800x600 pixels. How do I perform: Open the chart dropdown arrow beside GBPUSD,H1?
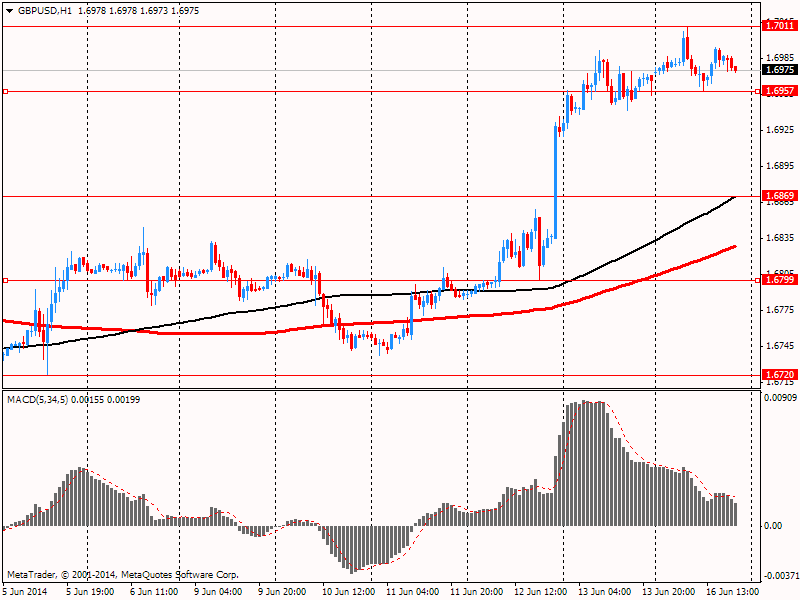point(9,9)
